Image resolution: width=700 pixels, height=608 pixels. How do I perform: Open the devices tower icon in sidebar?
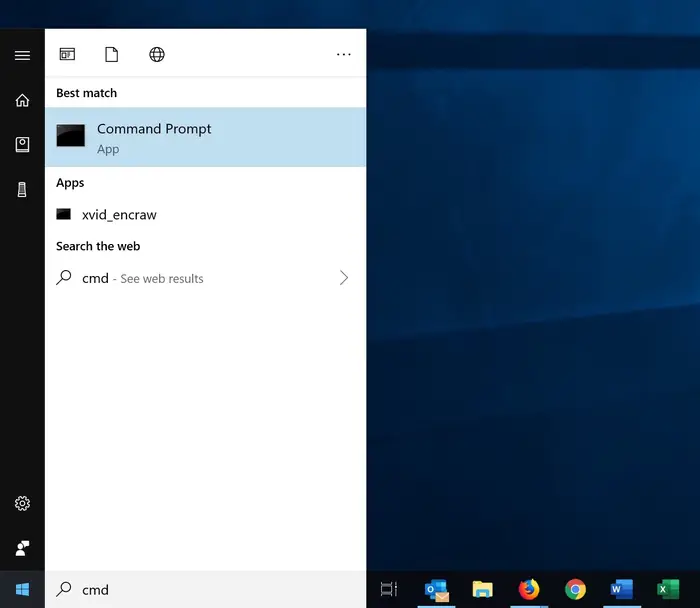pyautogui.click(x=22, y=190)
